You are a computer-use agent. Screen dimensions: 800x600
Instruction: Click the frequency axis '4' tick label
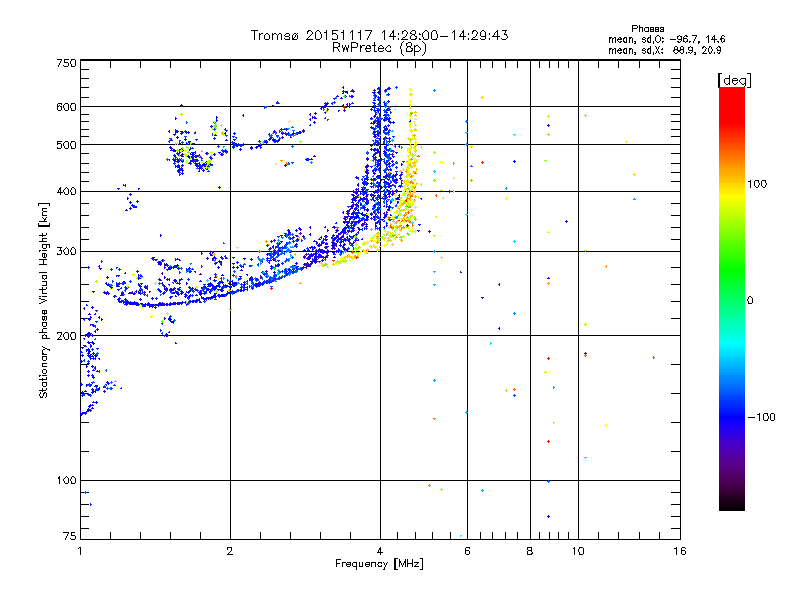pos(380,551)
